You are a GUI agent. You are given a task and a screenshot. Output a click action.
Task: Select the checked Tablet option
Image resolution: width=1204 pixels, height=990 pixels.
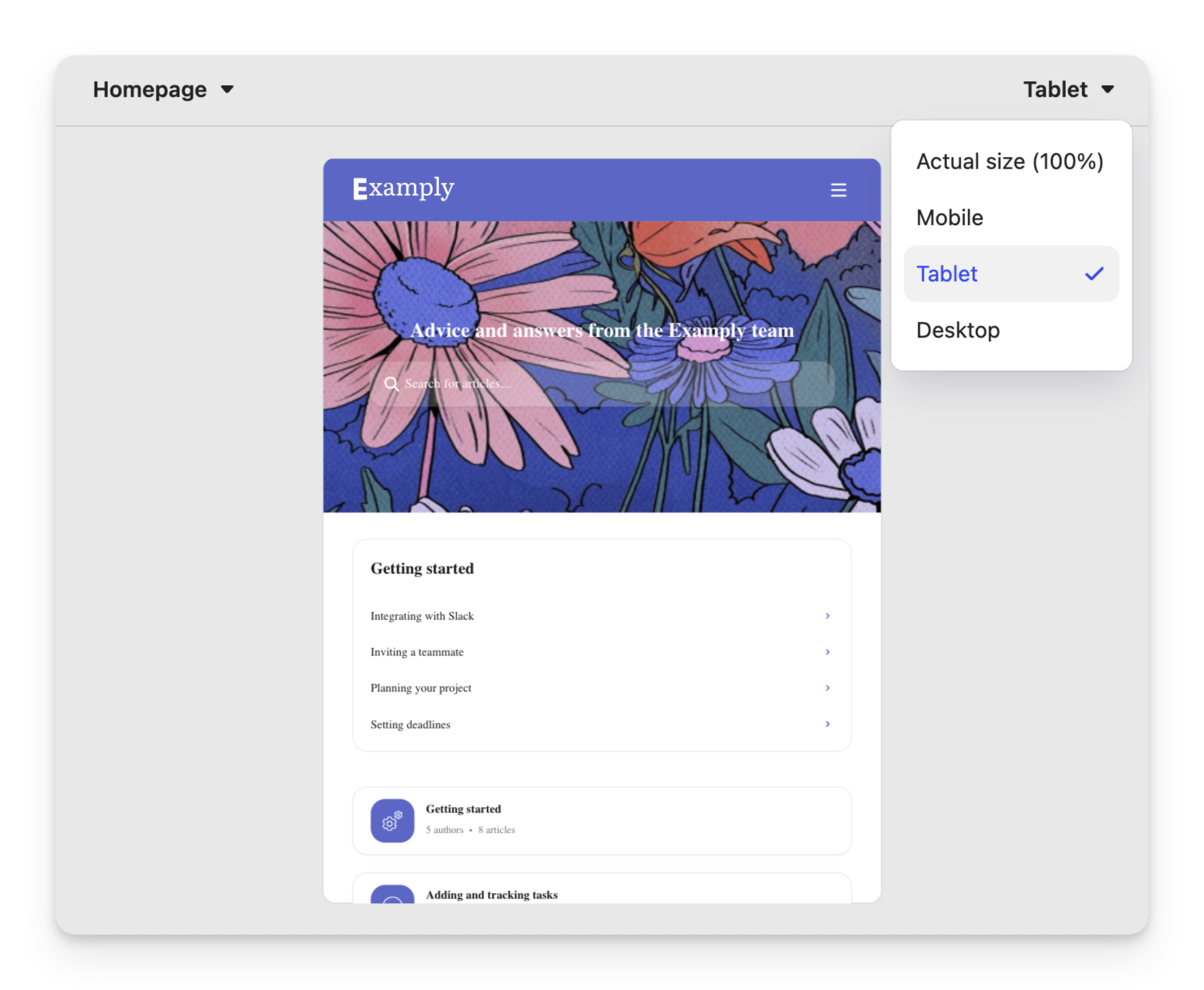[x=1011, y=274]
